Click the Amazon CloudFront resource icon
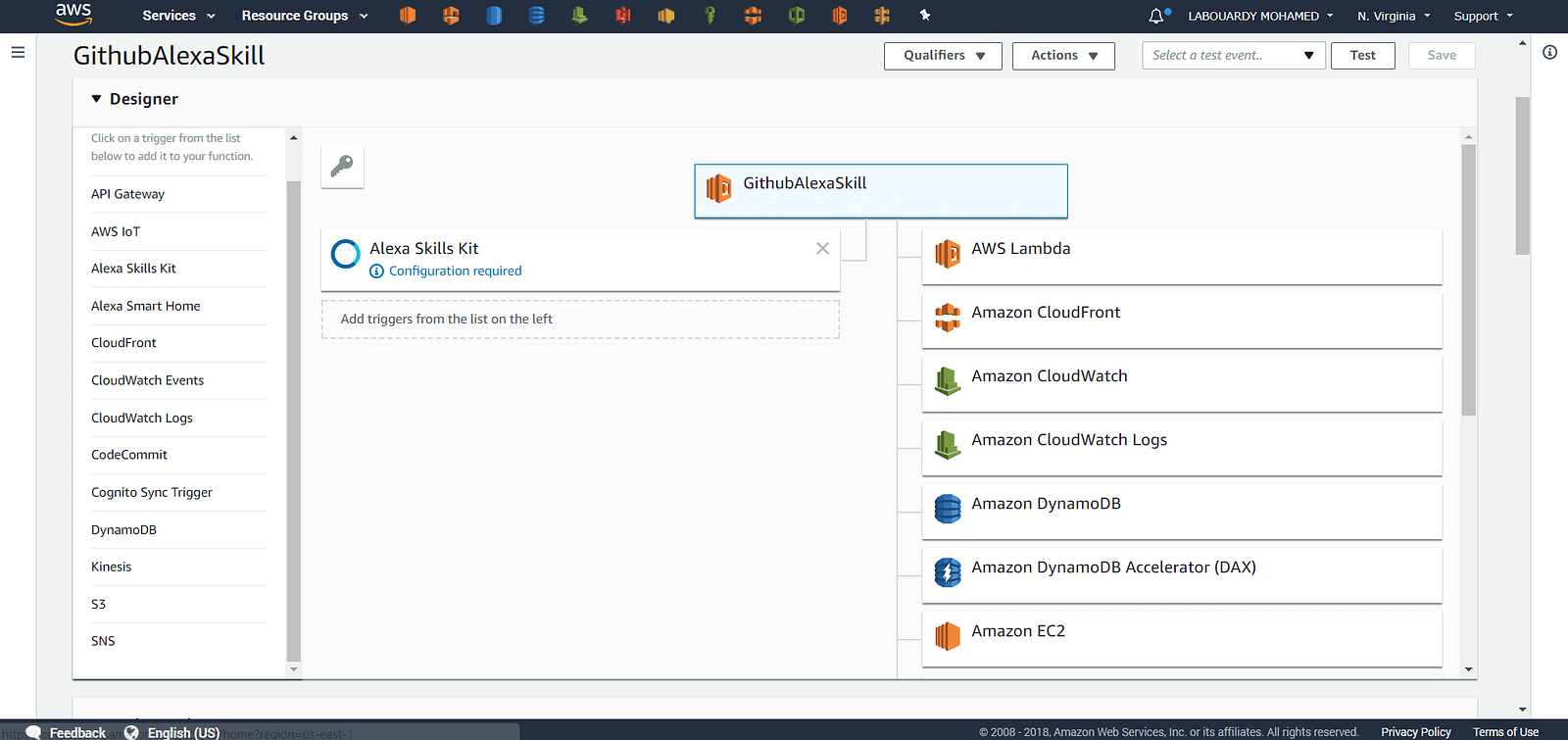 (x=948, y=318)
